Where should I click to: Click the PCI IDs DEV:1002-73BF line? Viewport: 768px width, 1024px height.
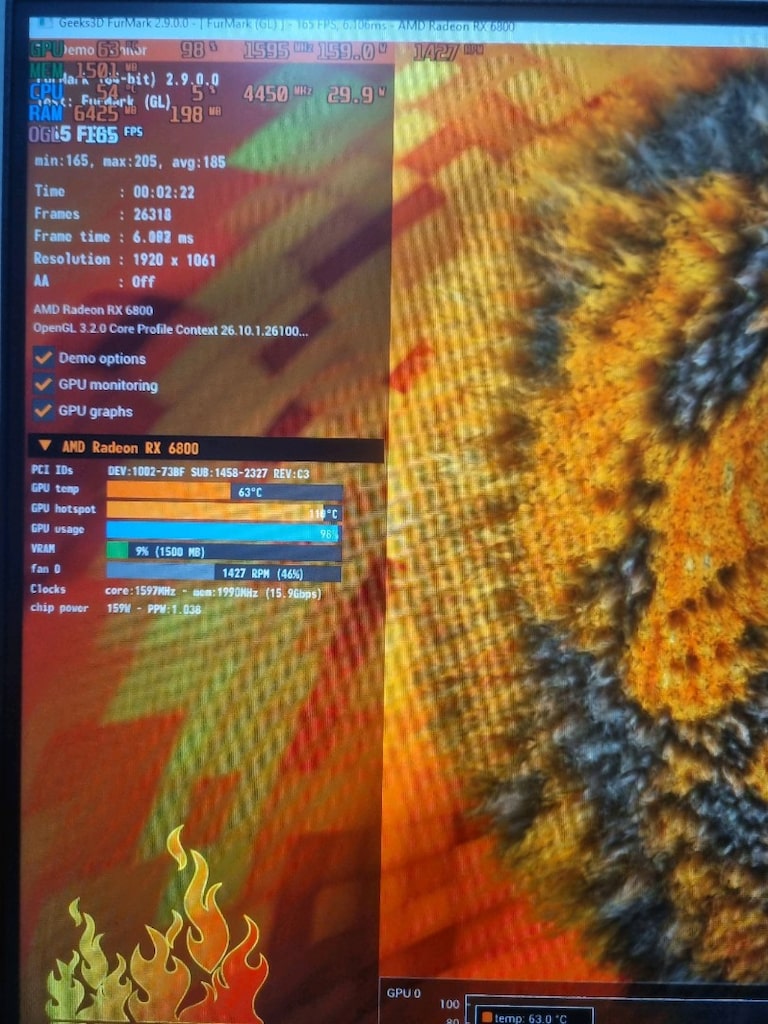[170, 472]
